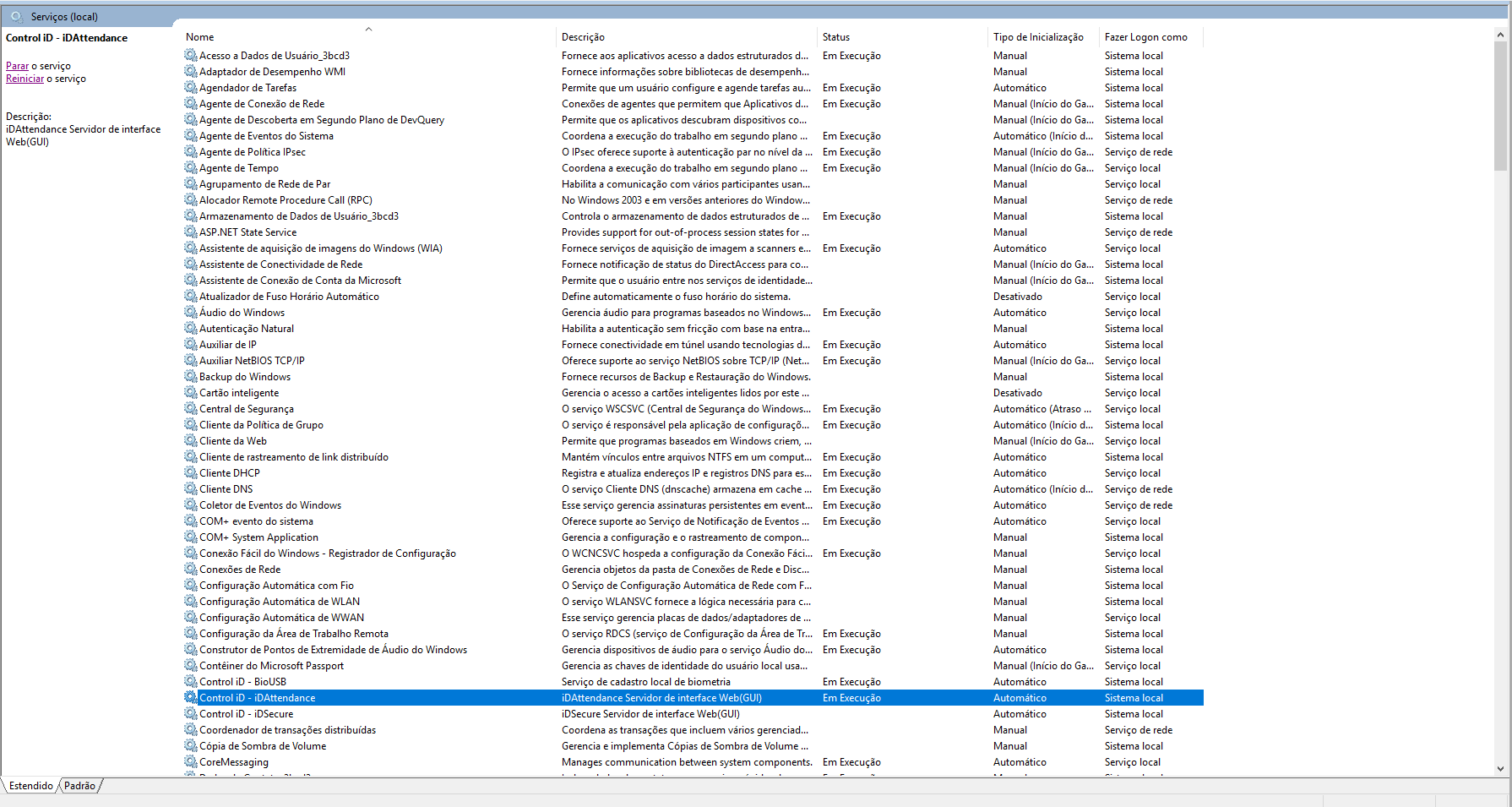1512x807 pixels.
Task: Sort by the Nome column header
Action: [x=368, y=37]
